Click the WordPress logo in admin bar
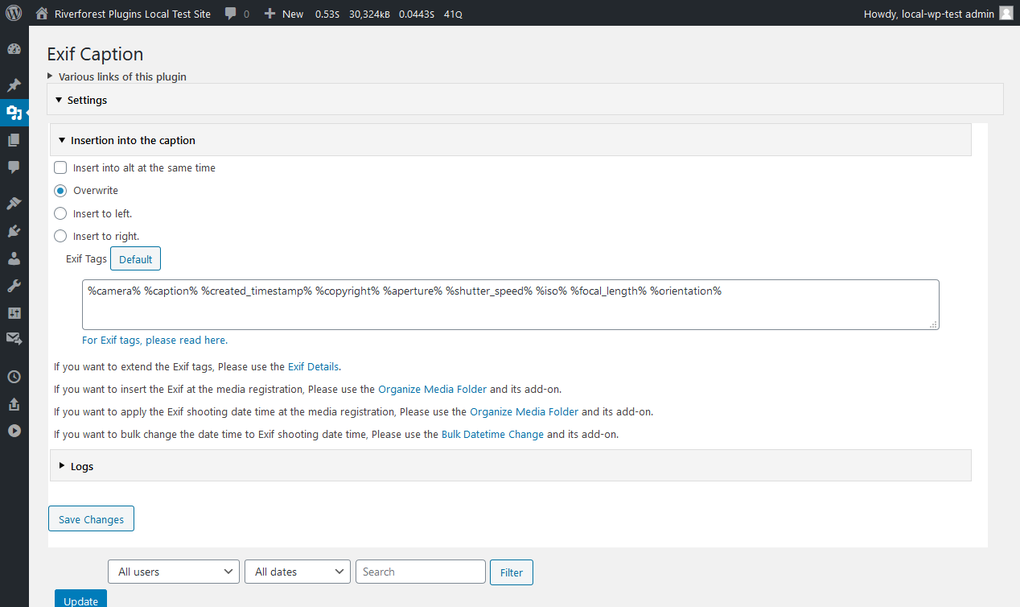This screenshot has height=607, width=1020. (x=13, y=14)
